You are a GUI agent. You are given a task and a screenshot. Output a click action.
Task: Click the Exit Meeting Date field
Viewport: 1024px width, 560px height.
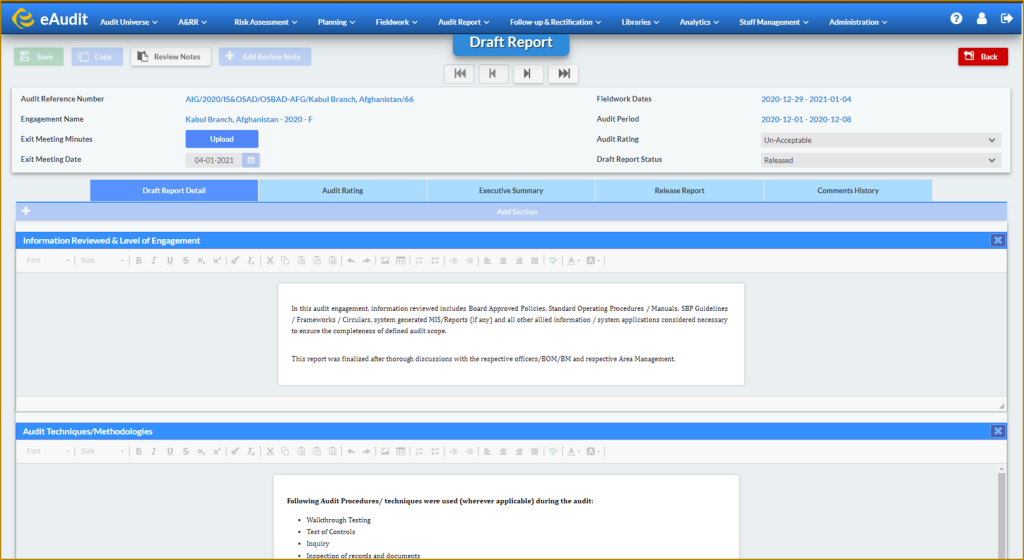tap(214, 160)
